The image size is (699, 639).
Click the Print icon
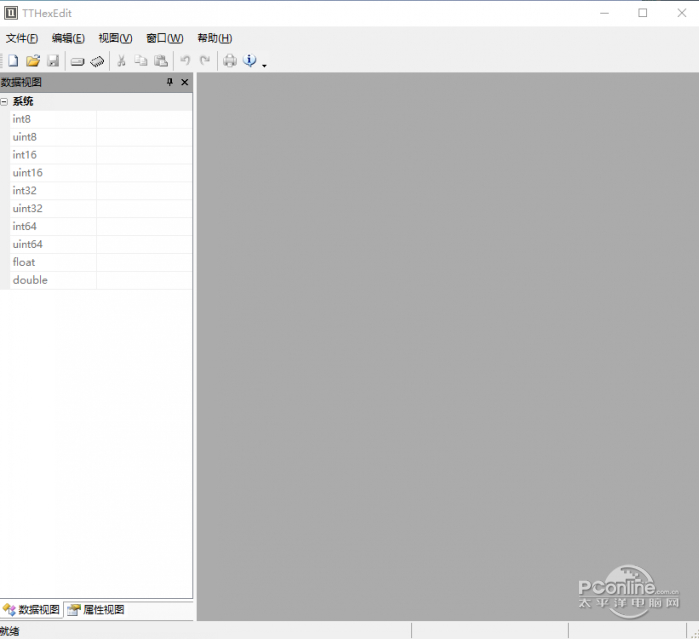pyautogui.click(x=230, y=61)
